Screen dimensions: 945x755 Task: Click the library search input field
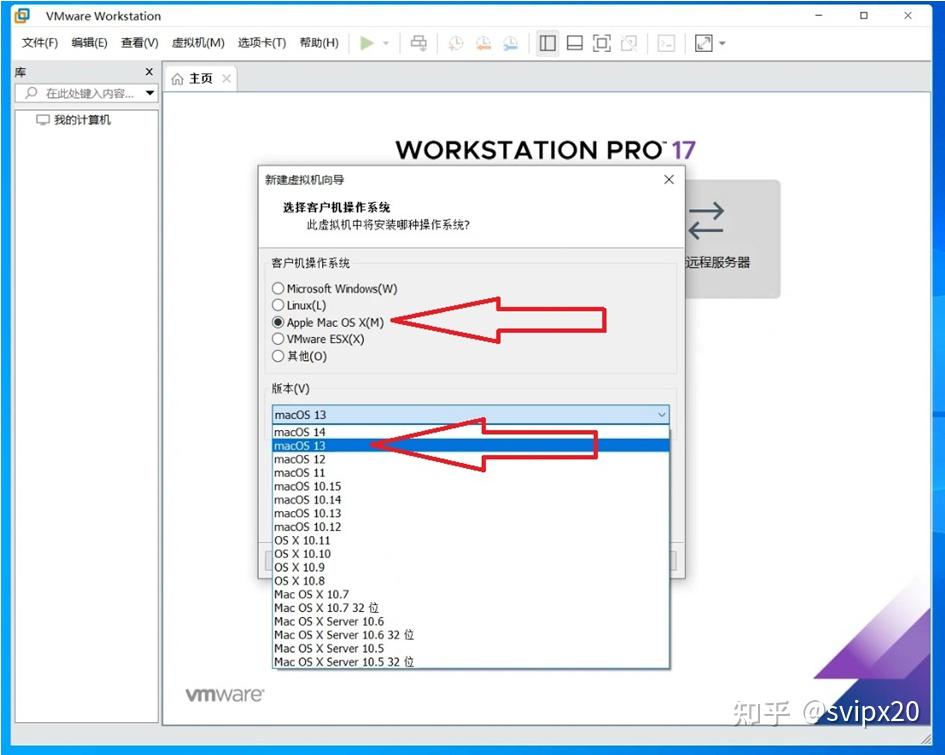click(89, 93)
